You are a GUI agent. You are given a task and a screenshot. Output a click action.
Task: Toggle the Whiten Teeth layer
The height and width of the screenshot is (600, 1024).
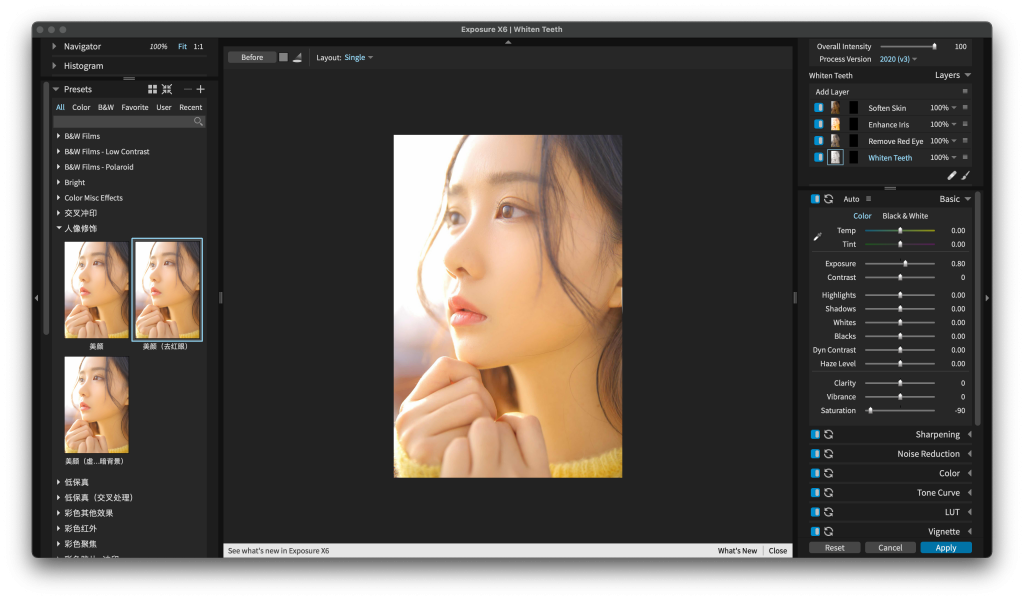tap(818, 157)
